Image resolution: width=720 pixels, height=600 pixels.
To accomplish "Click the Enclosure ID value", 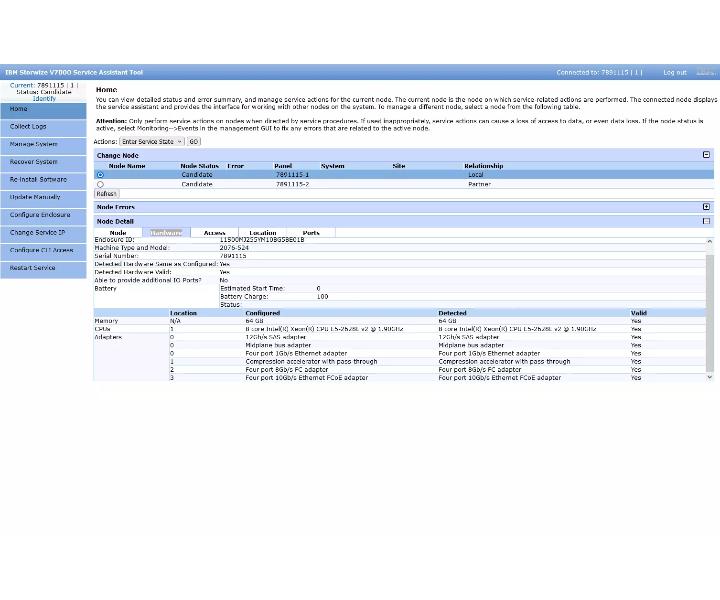I will pyautogui.click(x=262, y=240).
